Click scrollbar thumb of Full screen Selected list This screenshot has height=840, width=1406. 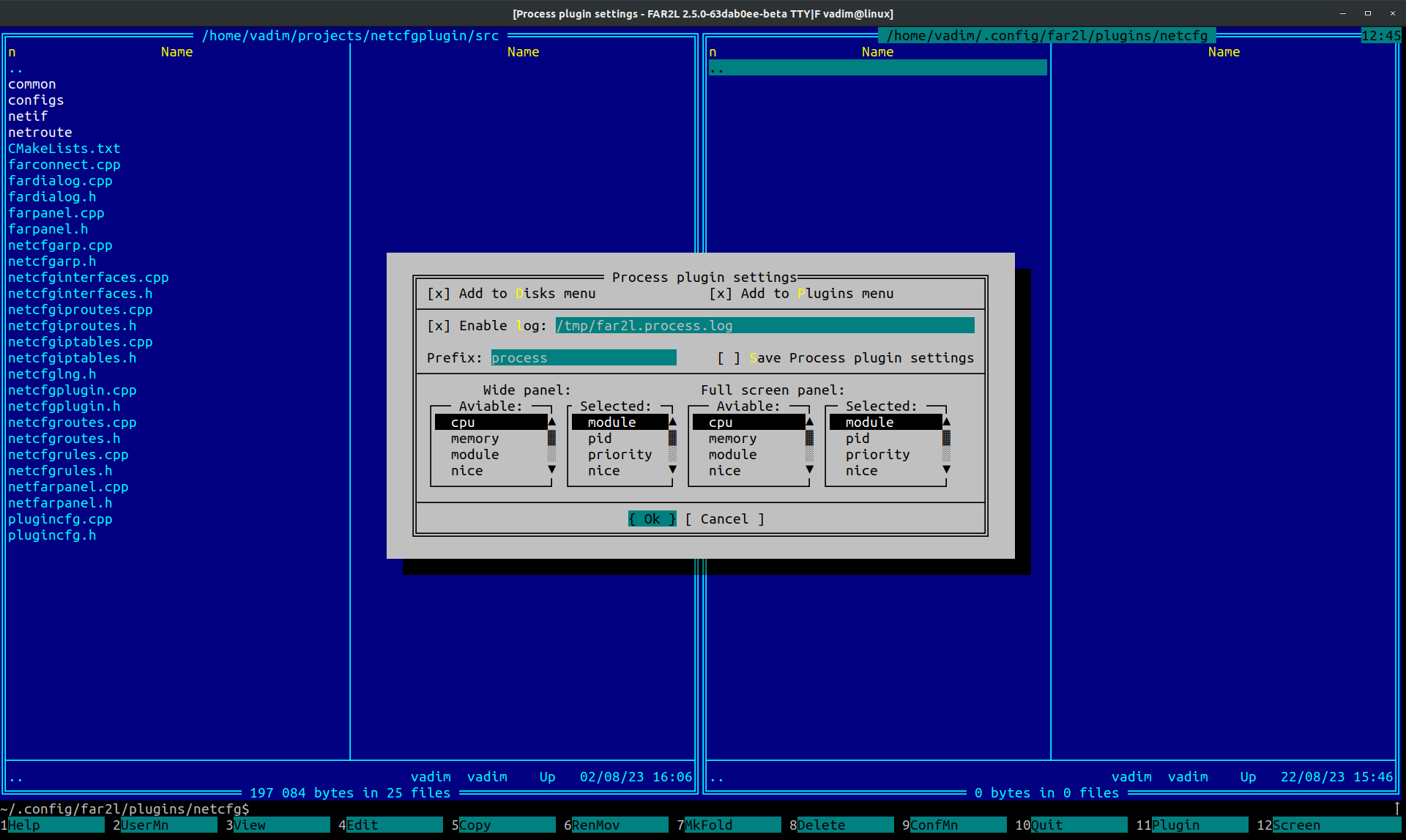(946, 439)
